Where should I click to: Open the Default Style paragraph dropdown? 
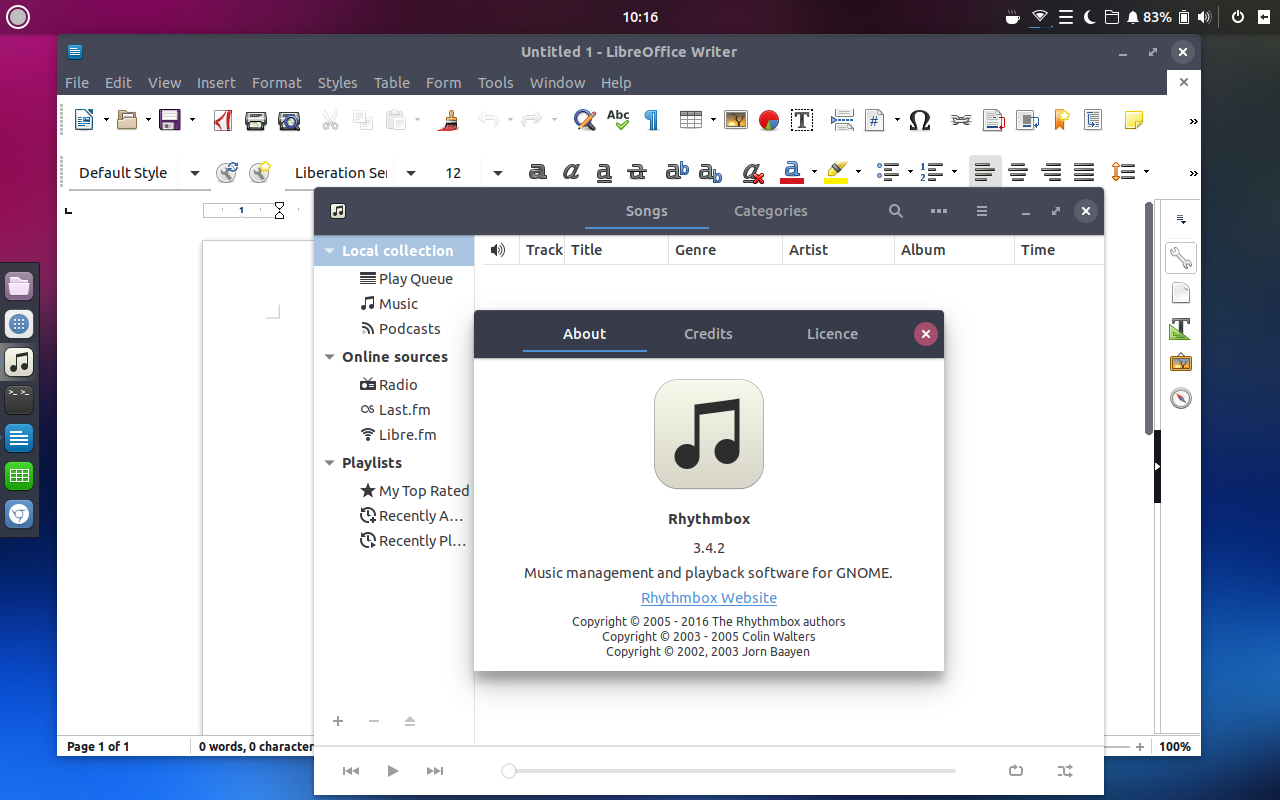click(195, 173)
